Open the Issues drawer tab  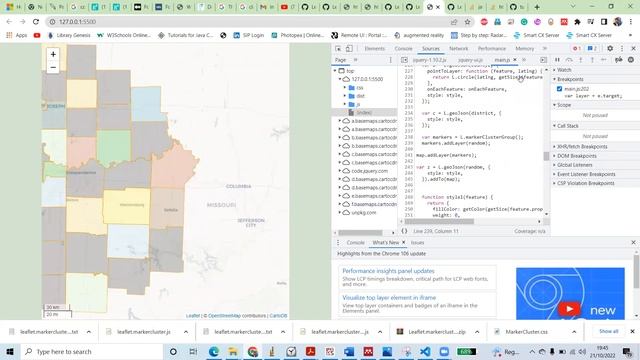417,242
